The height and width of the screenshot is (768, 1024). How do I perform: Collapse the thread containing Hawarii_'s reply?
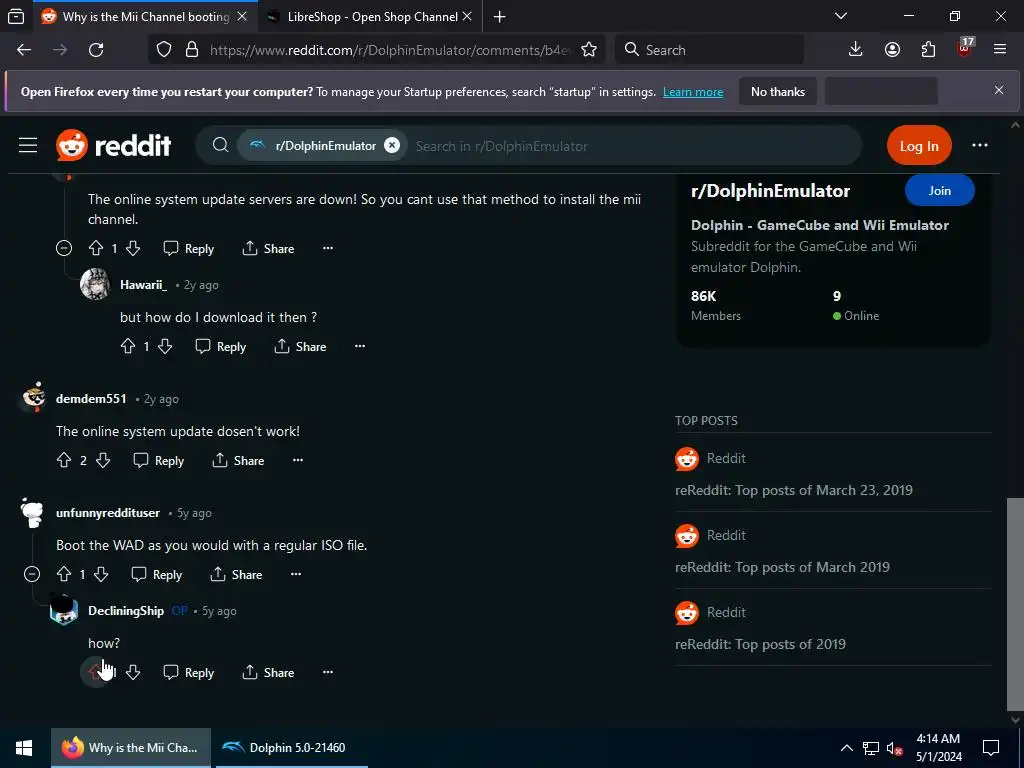pos(63,248)
